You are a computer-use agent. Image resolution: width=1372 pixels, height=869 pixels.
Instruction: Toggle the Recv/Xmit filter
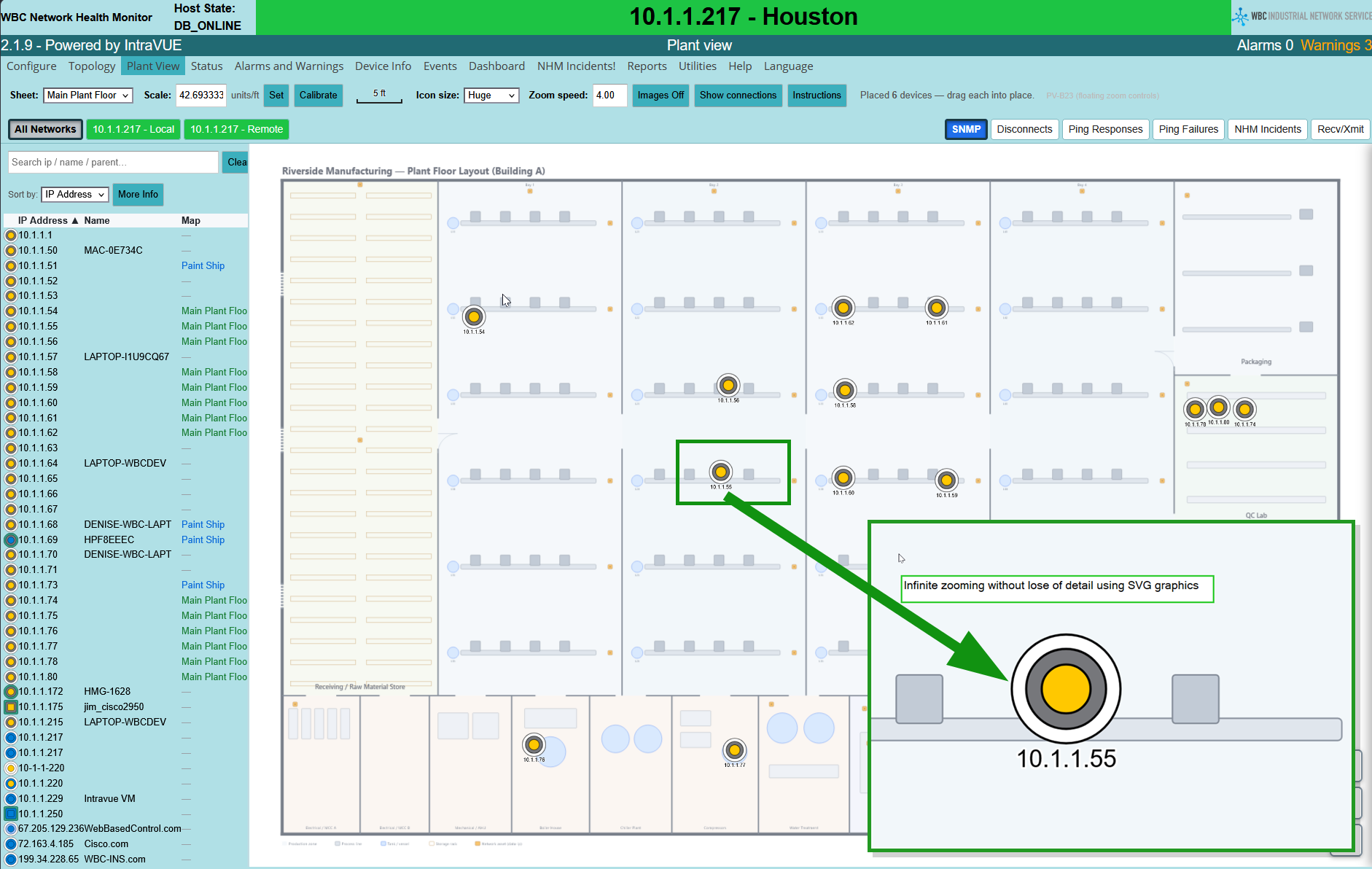[x=1340, y=130]
